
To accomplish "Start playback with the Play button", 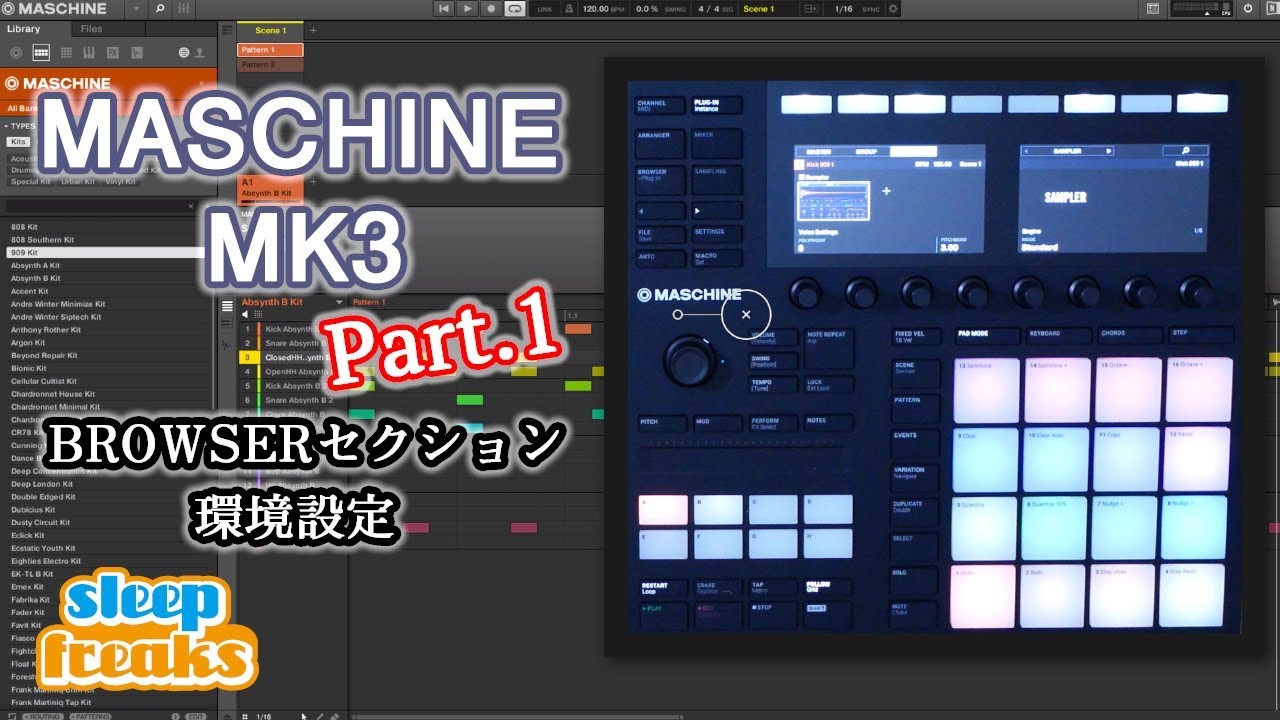I will tap(468, 9).
